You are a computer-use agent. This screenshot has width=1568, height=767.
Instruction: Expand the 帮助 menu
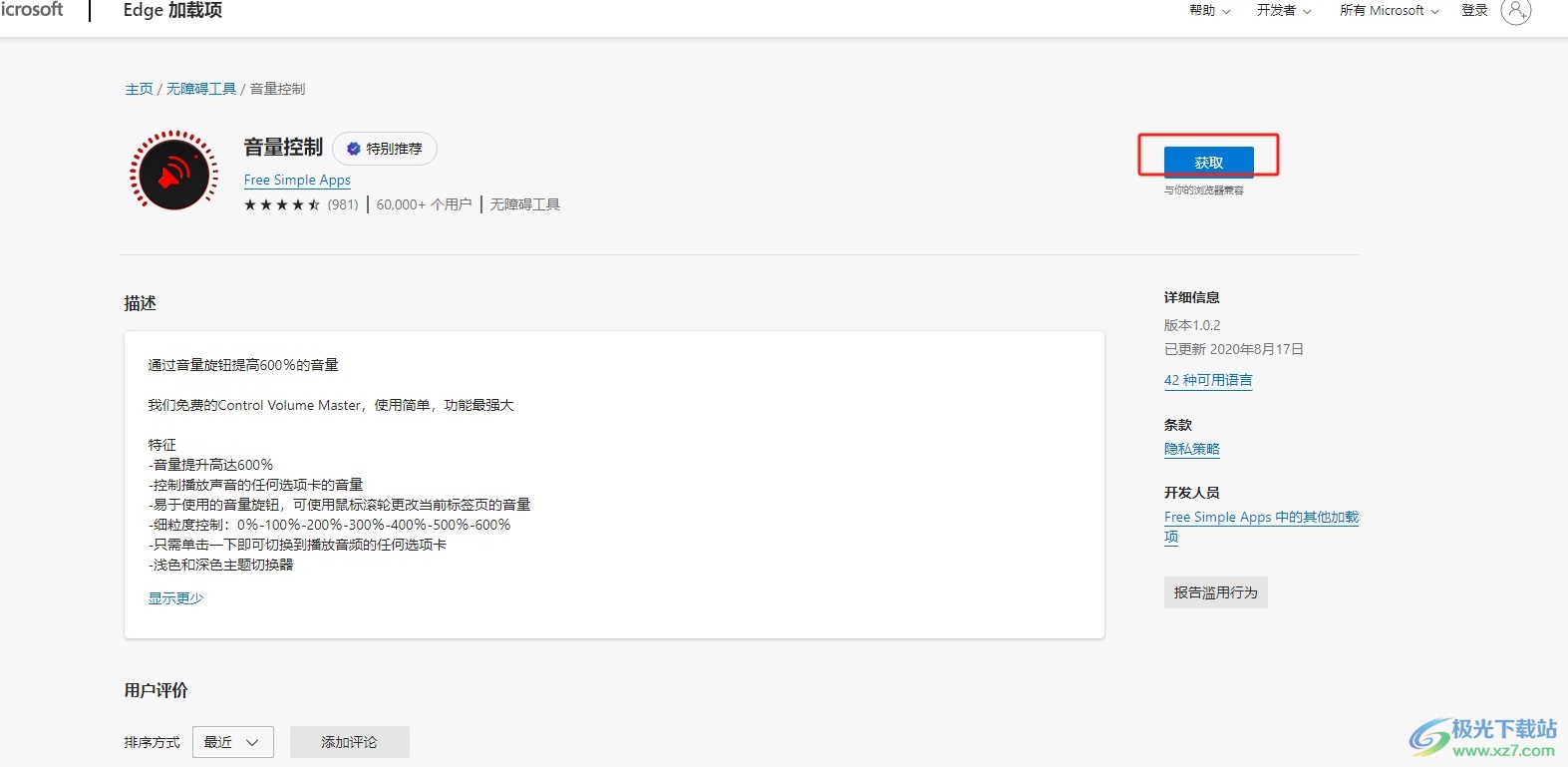click(1210, 10)
